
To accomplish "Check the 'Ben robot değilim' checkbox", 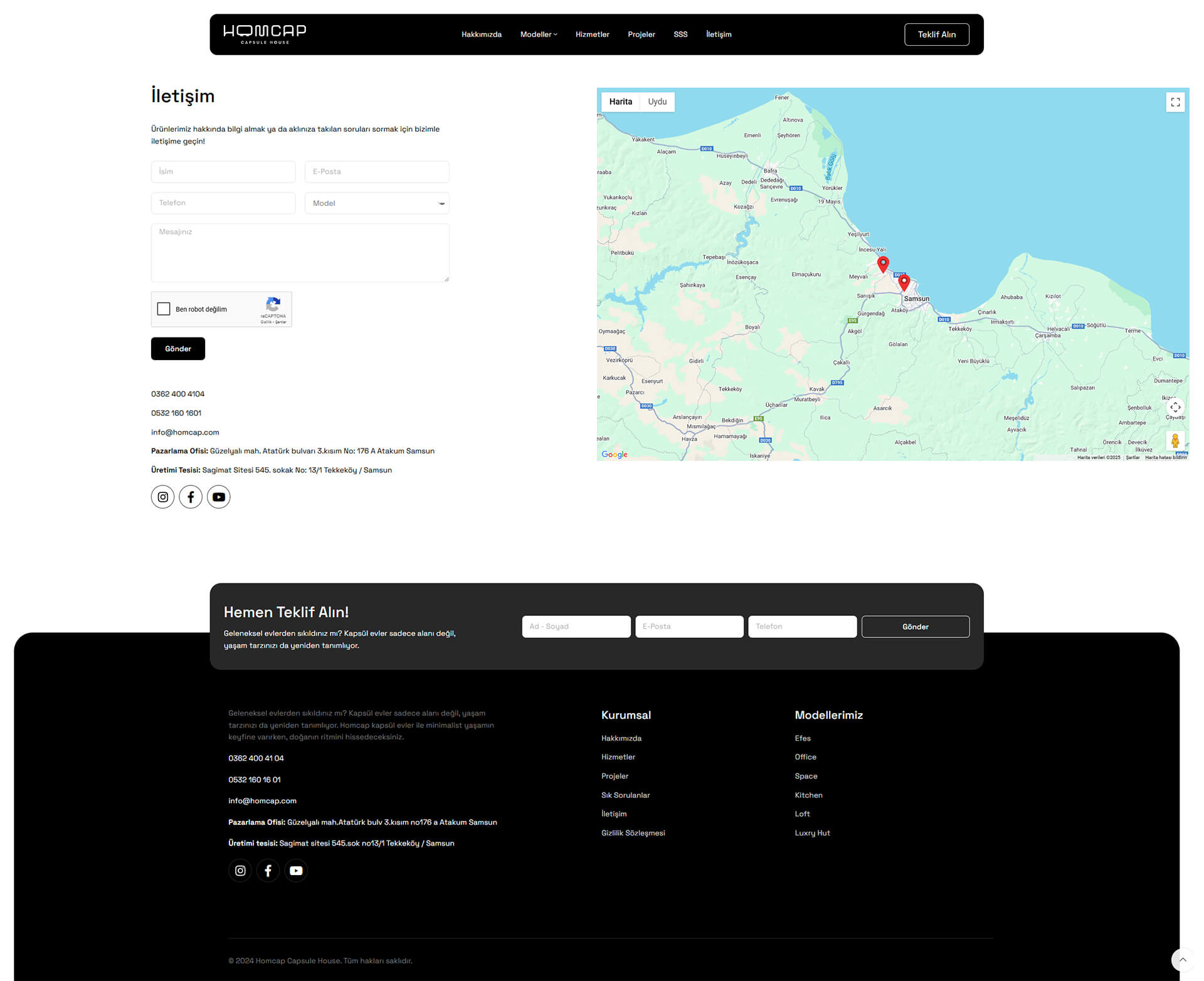I will pyautogui.click(x=164, y=309).
